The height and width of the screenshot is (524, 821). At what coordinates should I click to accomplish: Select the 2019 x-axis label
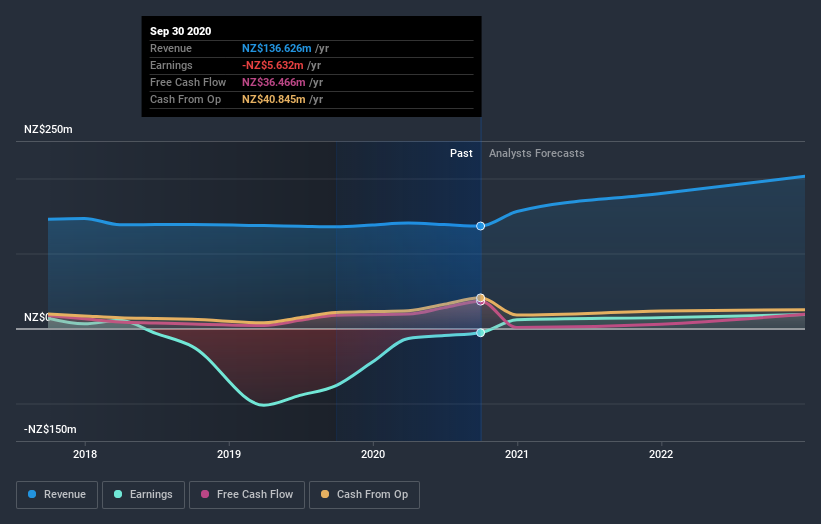(x=229, y=454)
